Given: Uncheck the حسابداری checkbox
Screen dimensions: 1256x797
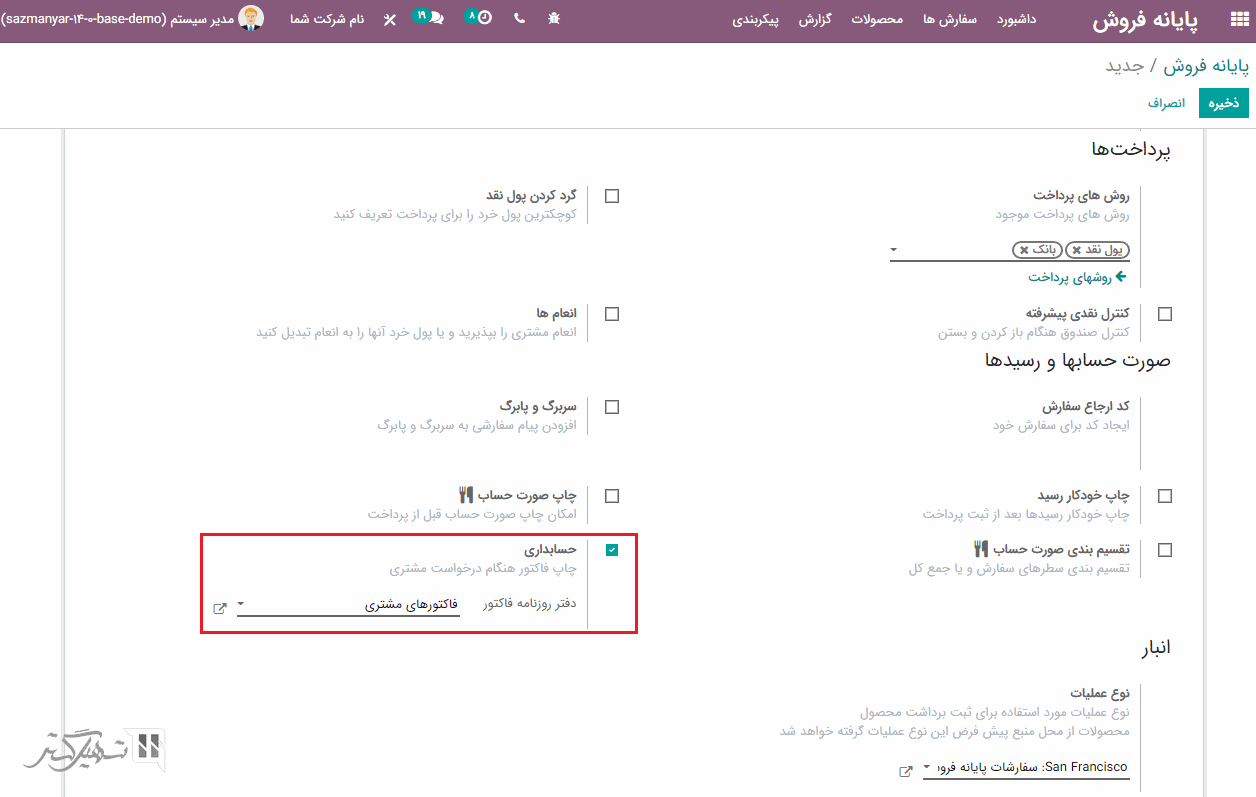Looking at the screenshot, I should [x=612, y=550].
